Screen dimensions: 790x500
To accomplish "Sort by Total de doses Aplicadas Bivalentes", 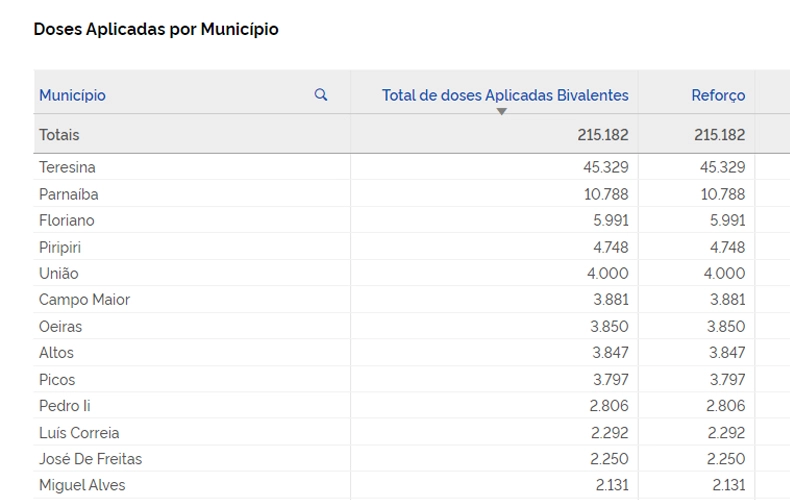I will [505, 95].
